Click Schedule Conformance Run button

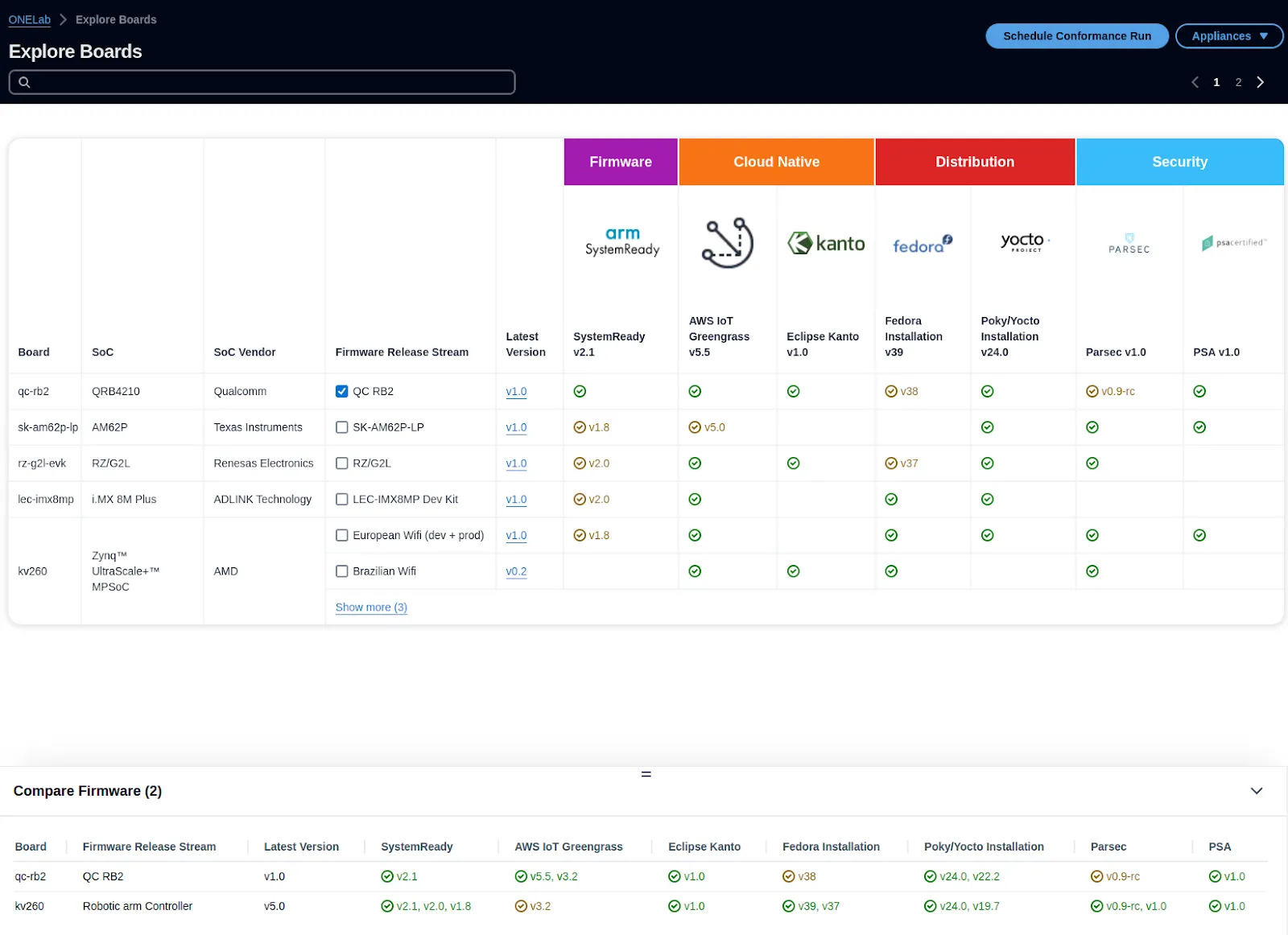[x=1076, y=36]
